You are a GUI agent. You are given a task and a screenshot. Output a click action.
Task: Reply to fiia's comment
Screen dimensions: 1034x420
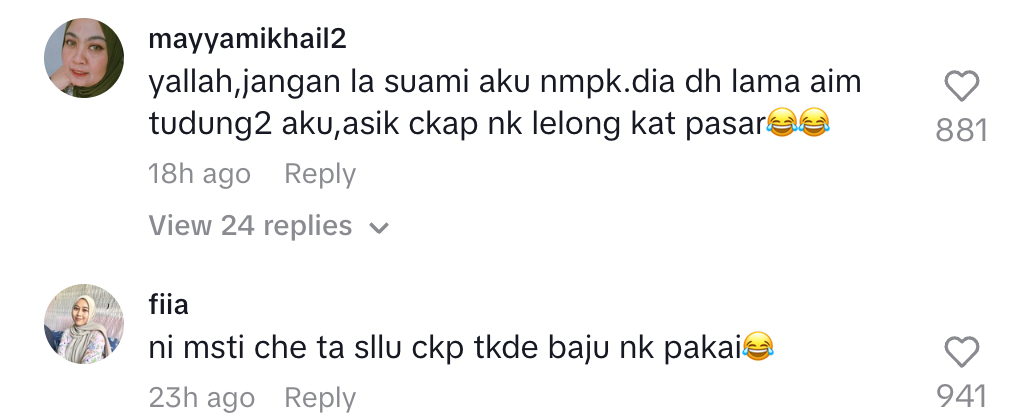(320, 398)
